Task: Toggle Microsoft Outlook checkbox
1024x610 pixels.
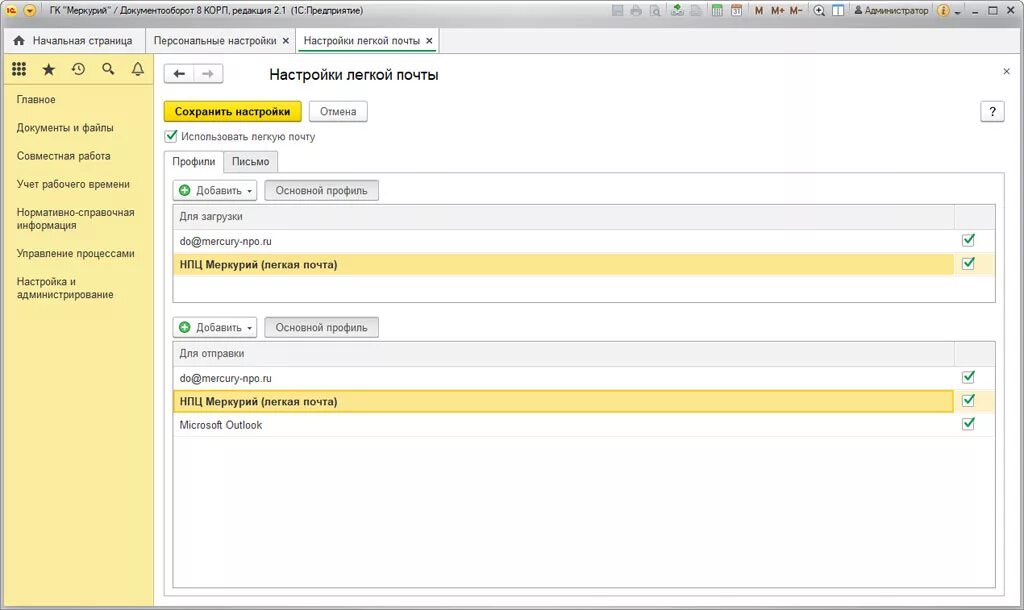Action: 968,424
